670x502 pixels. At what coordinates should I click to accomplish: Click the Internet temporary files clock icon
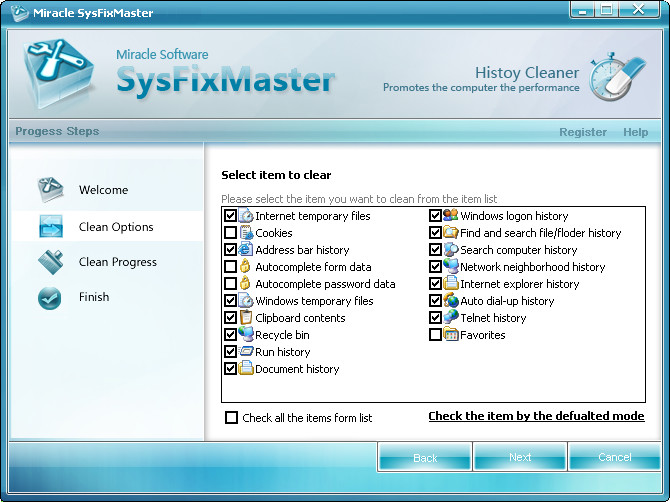(246, 215)
